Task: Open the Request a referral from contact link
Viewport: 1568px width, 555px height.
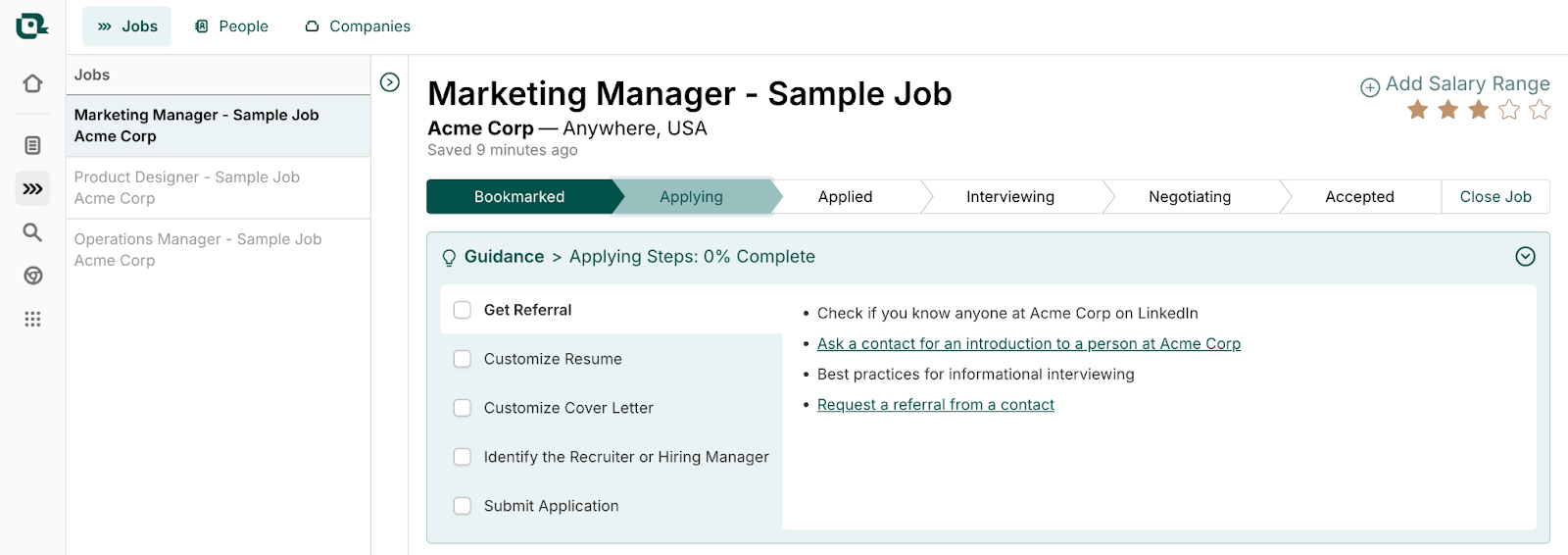Action: pyautogui.click(x=935, y=405)
